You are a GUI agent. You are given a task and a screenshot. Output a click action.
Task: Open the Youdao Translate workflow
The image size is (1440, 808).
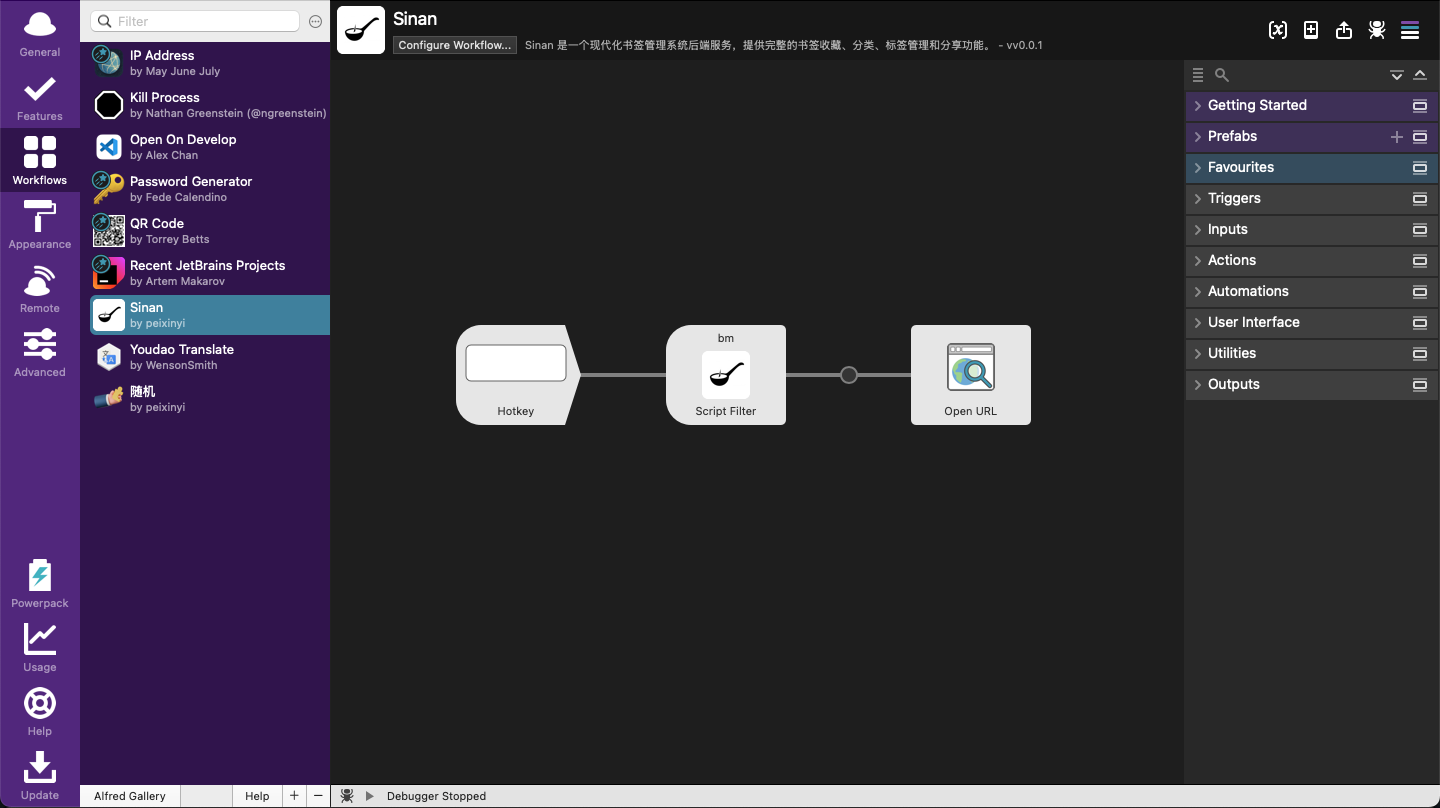(x=210, y=357)
